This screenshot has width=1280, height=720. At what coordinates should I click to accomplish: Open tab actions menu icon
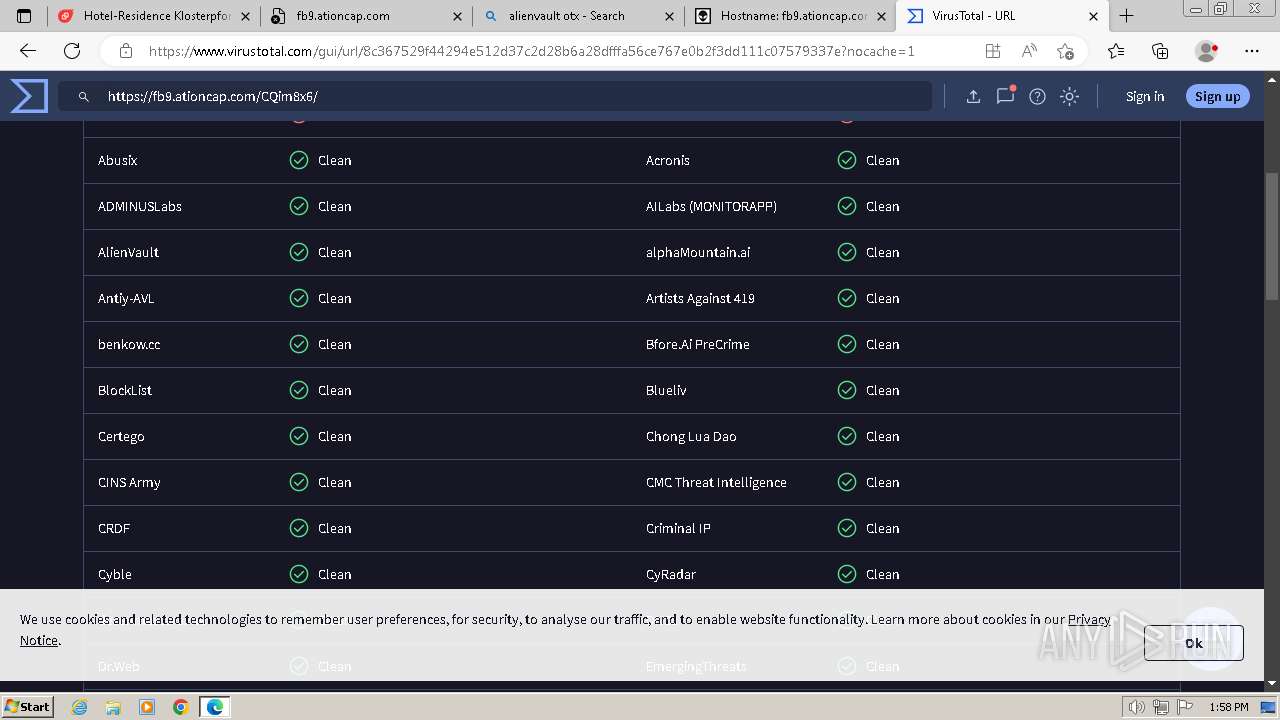pos(24,16)
